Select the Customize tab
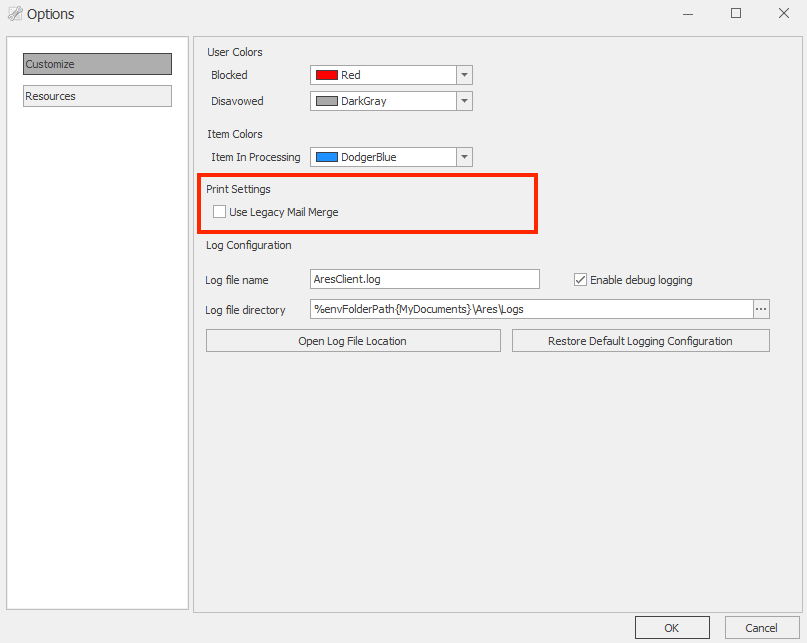The image size is (807, 643). tap(96, 63)
